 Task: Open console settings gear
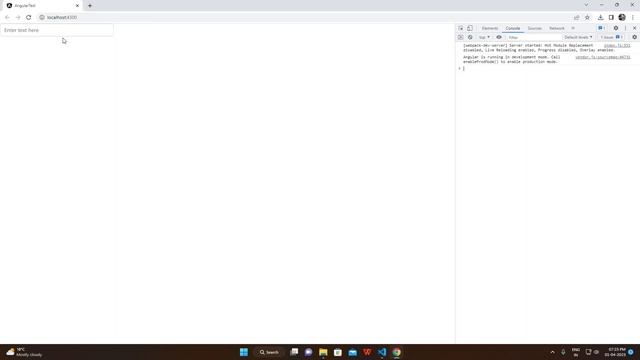point(634,37)
